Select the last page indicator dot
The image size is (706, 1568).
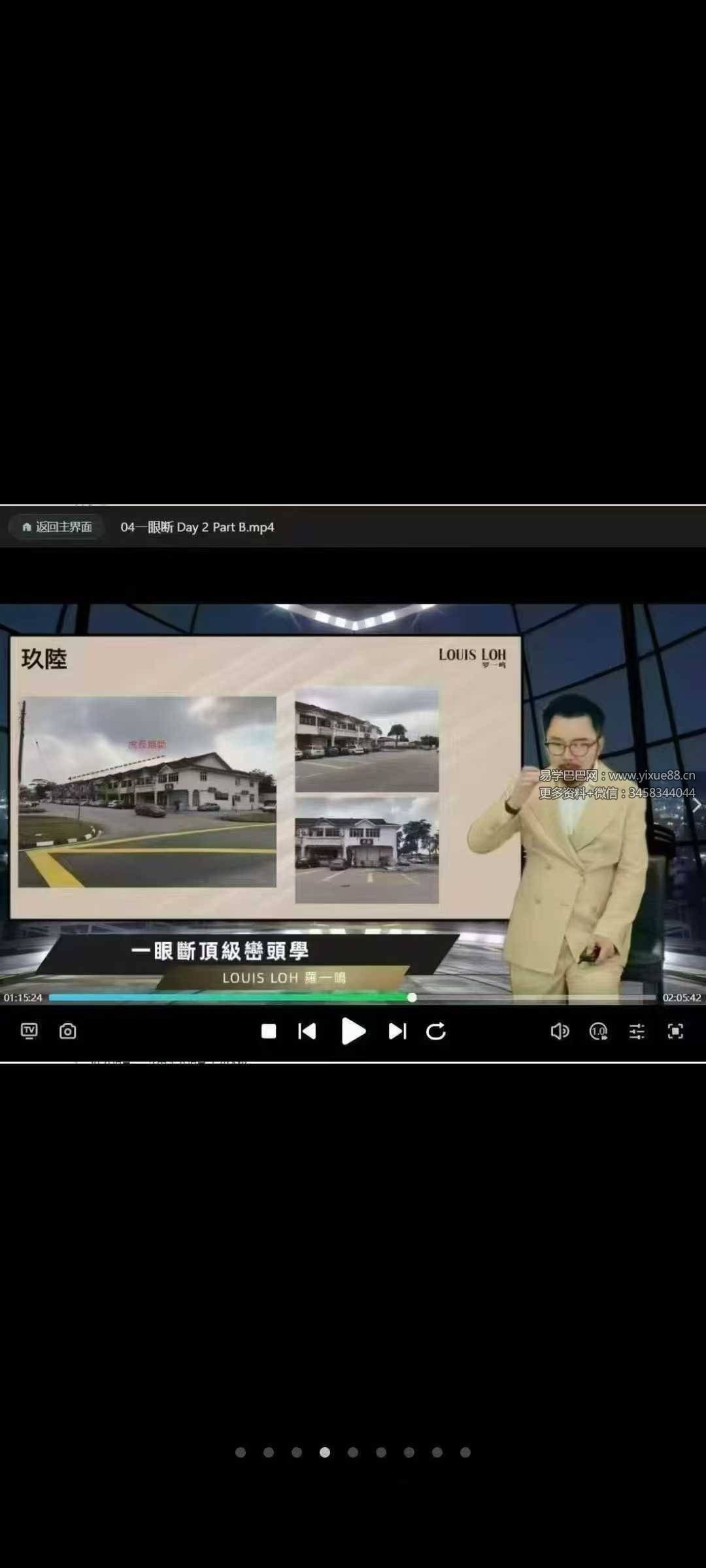465,1452
